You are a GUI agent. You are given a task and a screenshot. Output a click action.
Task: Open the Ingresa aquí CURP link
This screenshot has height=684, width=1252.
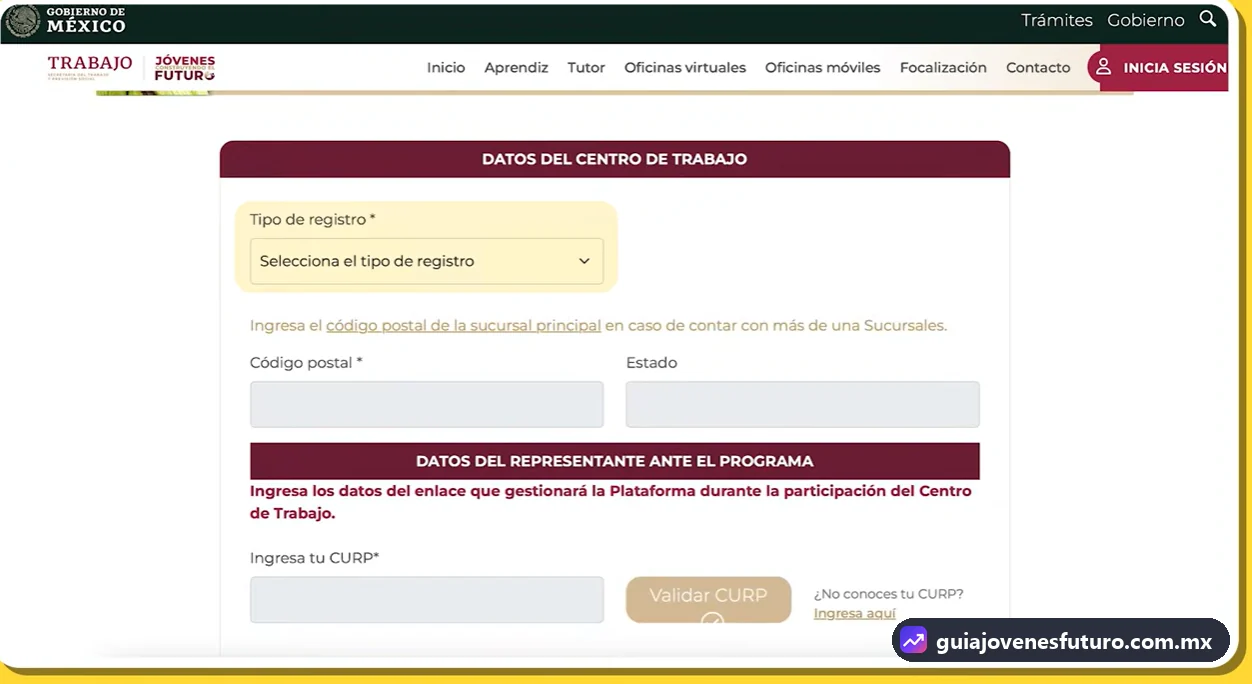[x=855, y=613]
